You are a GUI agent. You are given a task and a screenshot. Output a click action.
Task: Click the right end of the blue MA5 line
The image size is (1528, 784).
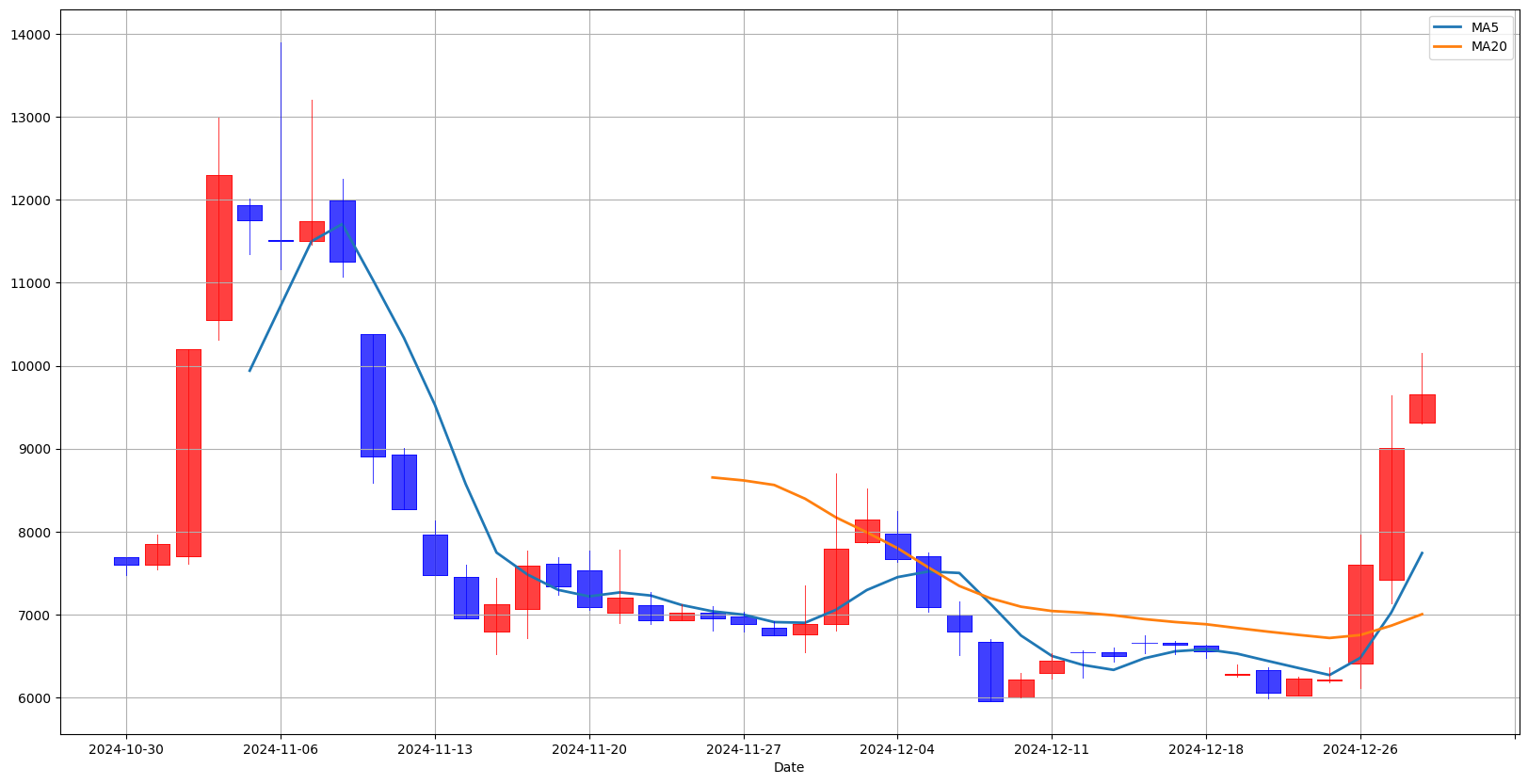click(1422, 553)
